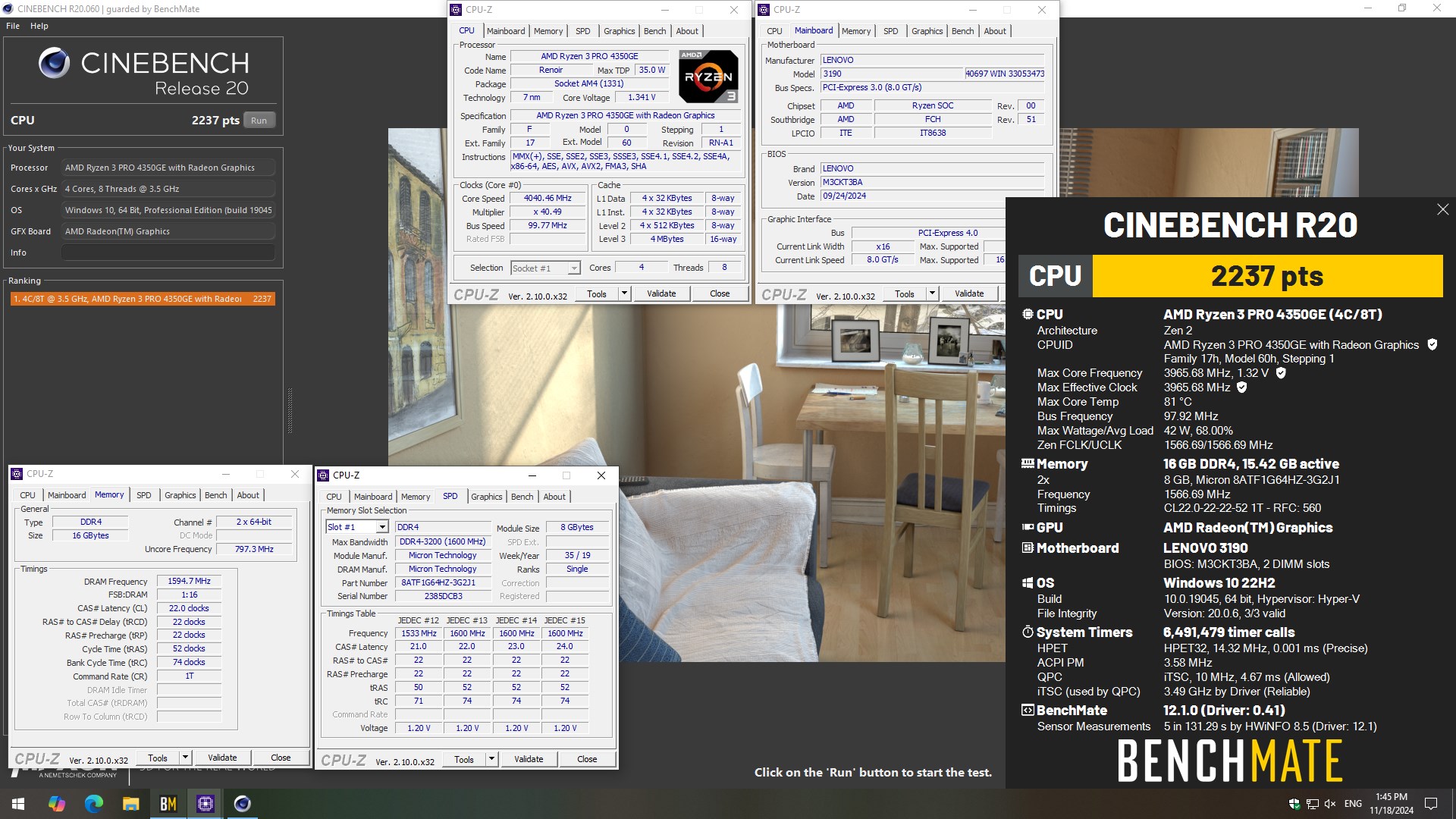Open Windows Security tray icon
Screen dimensions: 1456x819
click(x=1294, y=804)
